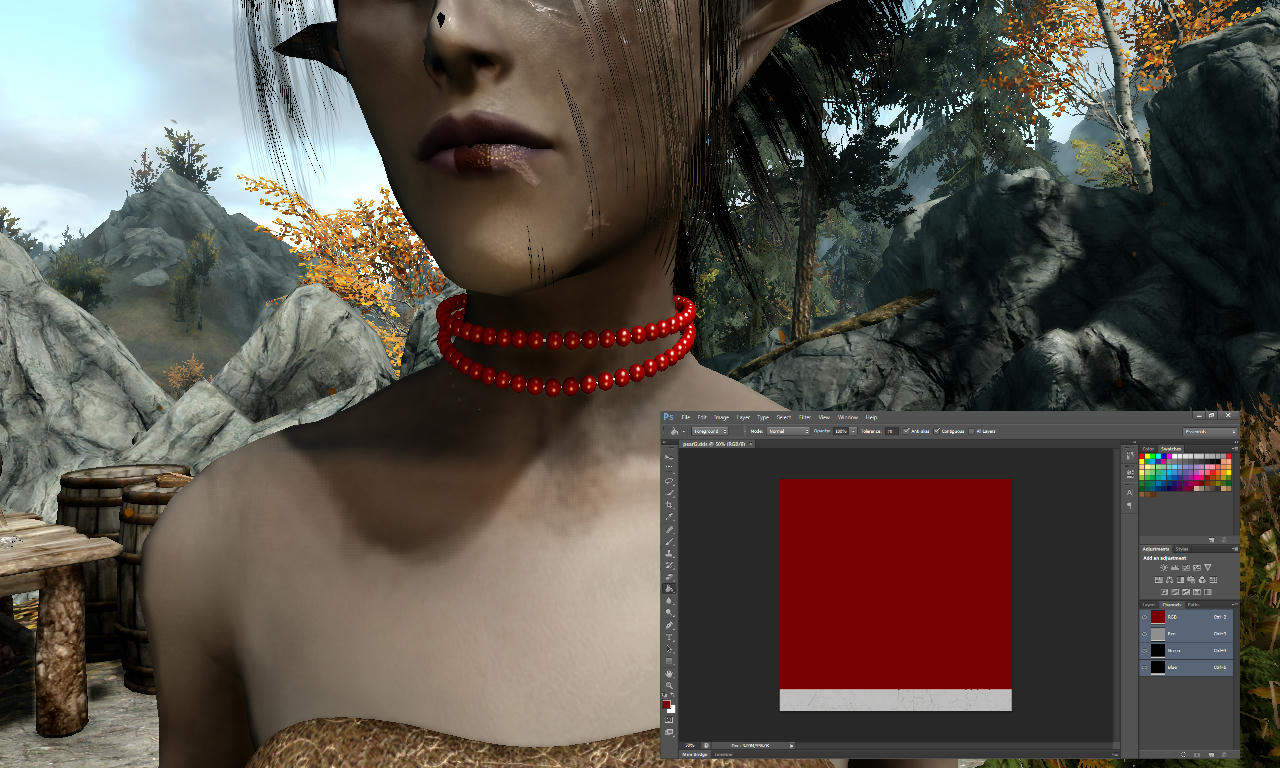
Task: Open the status bar info arrow
Action: 791,745
